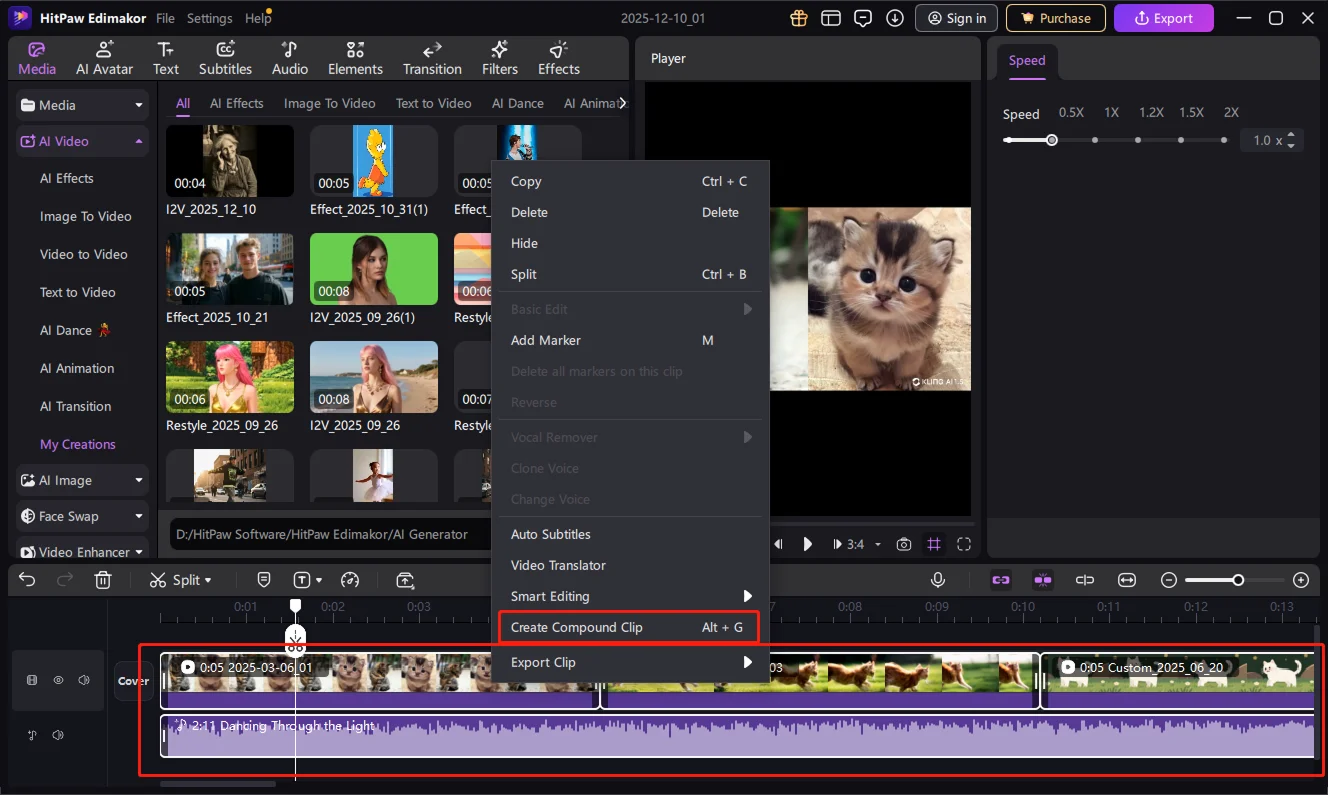Open the Transition tool
This screenshot has width=1328, height=795.
point(431,57)
